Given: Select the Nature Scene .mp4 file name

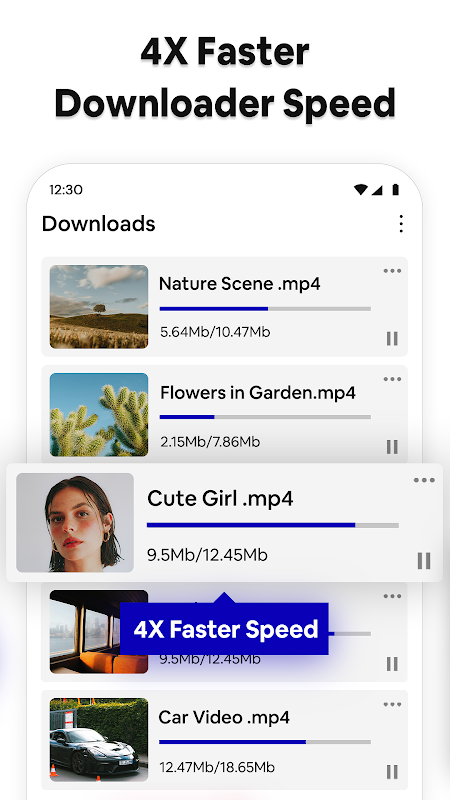Looking at the screenshot, I should pos(240,284).
